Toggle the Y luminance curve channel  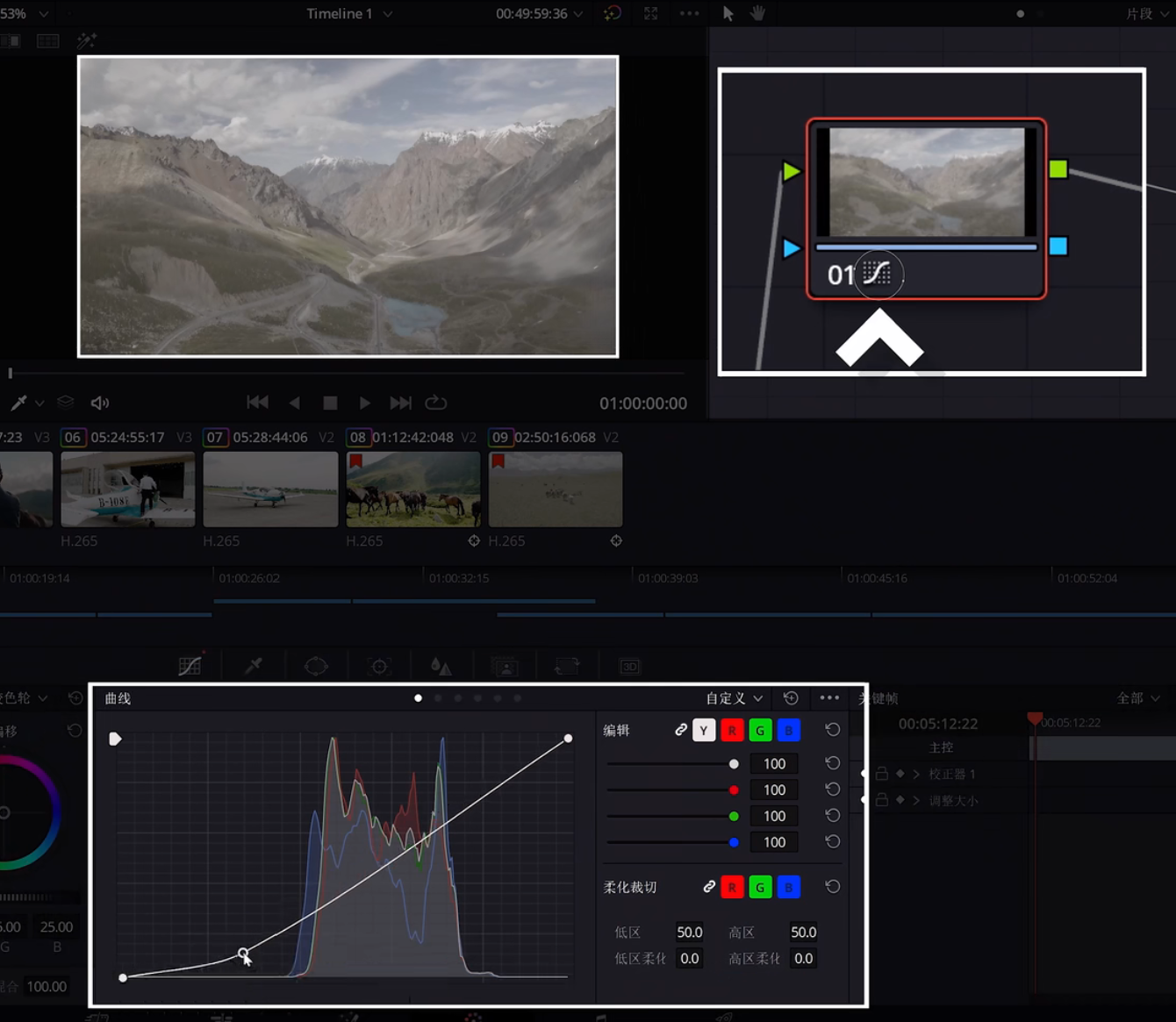pyautogui.click(x=704, y=730)
